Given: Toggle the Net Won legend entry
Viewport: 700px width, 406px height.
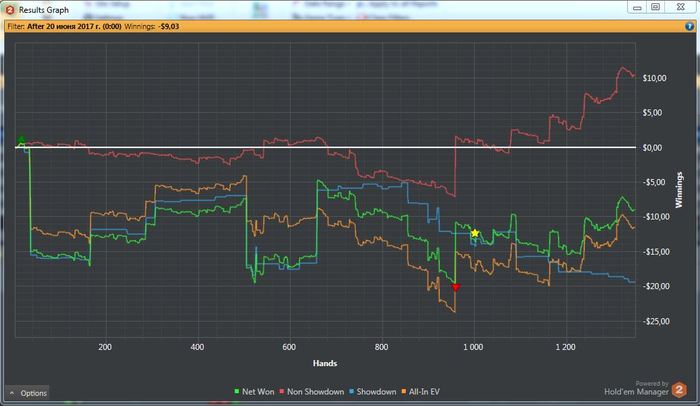Looking at the screenshot, I should pos(254,392).
